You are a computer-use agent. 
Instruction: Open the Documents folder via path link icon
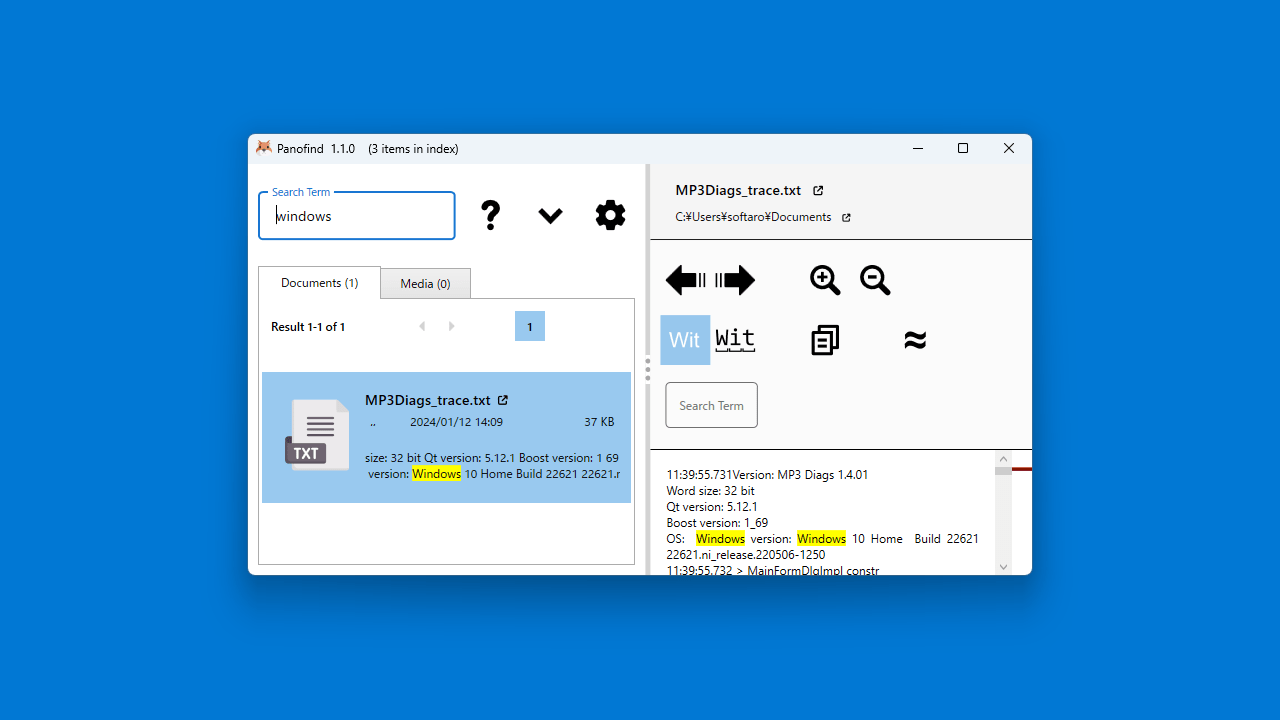tap(846, 217)
